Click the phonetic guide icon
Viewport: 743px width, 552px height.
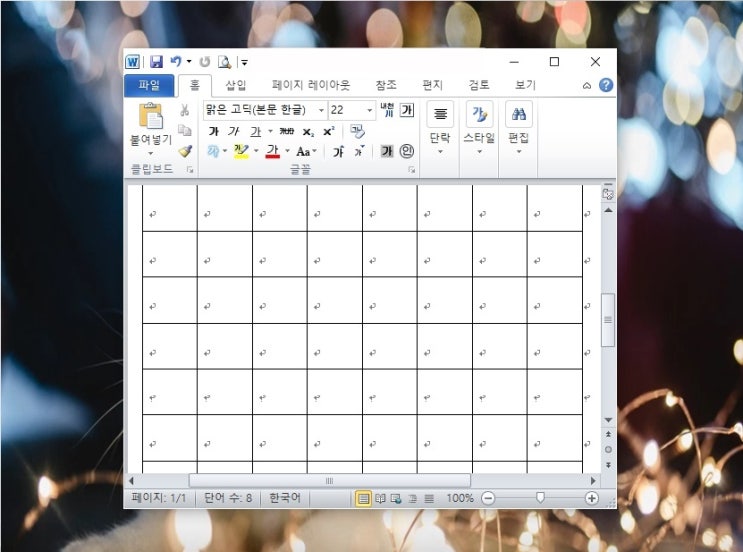pos(387,110)
